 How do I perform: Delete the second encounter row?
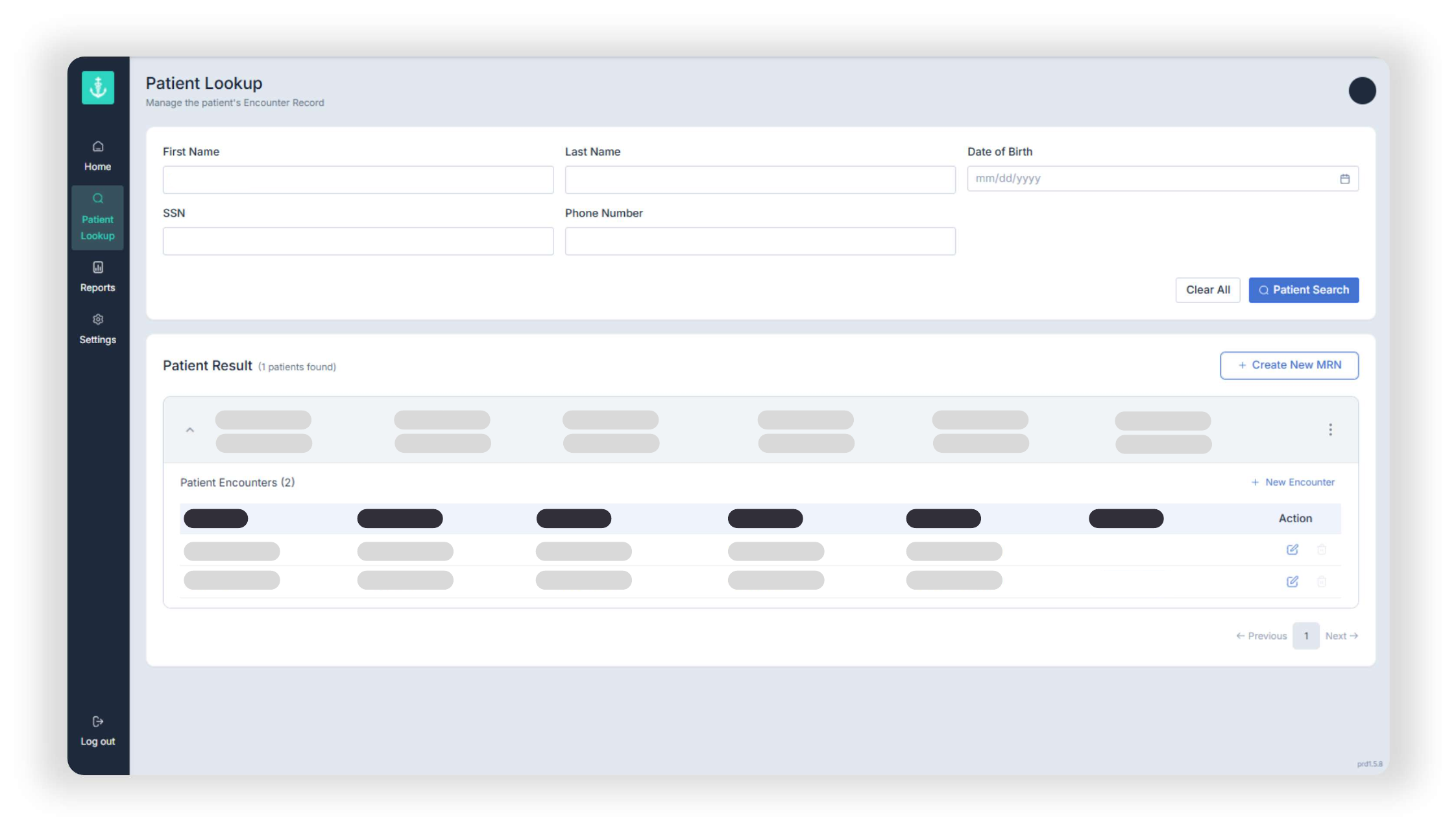[1321, 581]
